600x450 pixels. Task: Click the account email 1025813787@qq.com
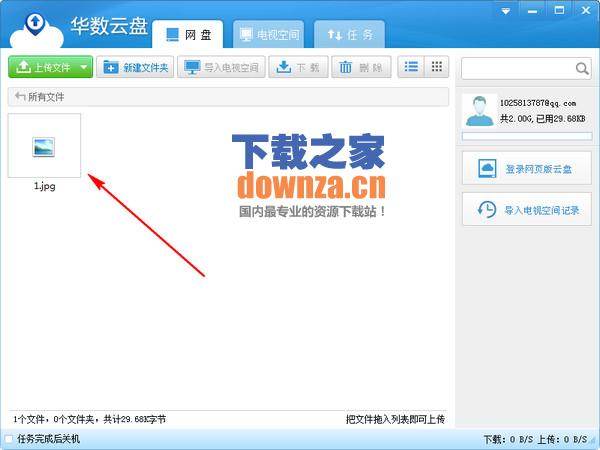click(x=538, y=103)
